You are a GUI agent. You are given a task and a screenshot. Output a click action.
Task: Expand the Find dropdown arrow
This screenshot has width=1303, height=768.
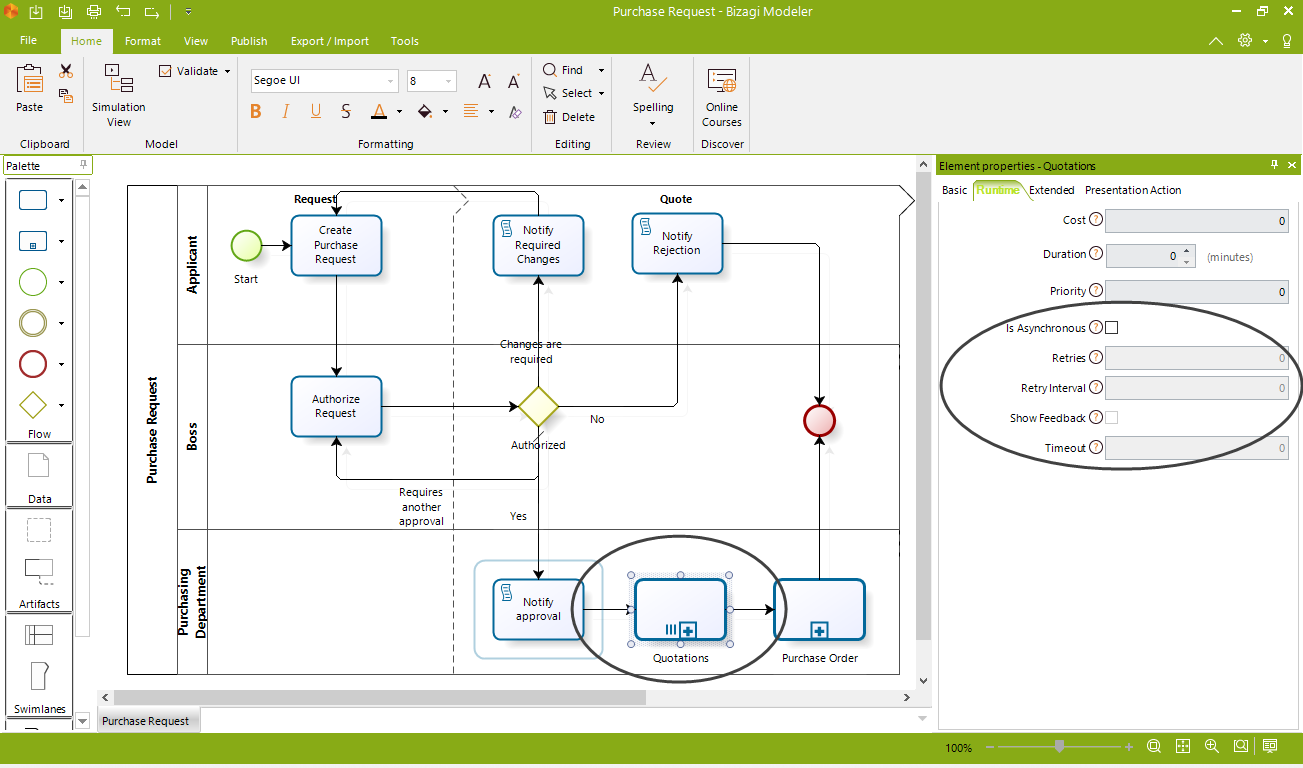coord(601,70)
